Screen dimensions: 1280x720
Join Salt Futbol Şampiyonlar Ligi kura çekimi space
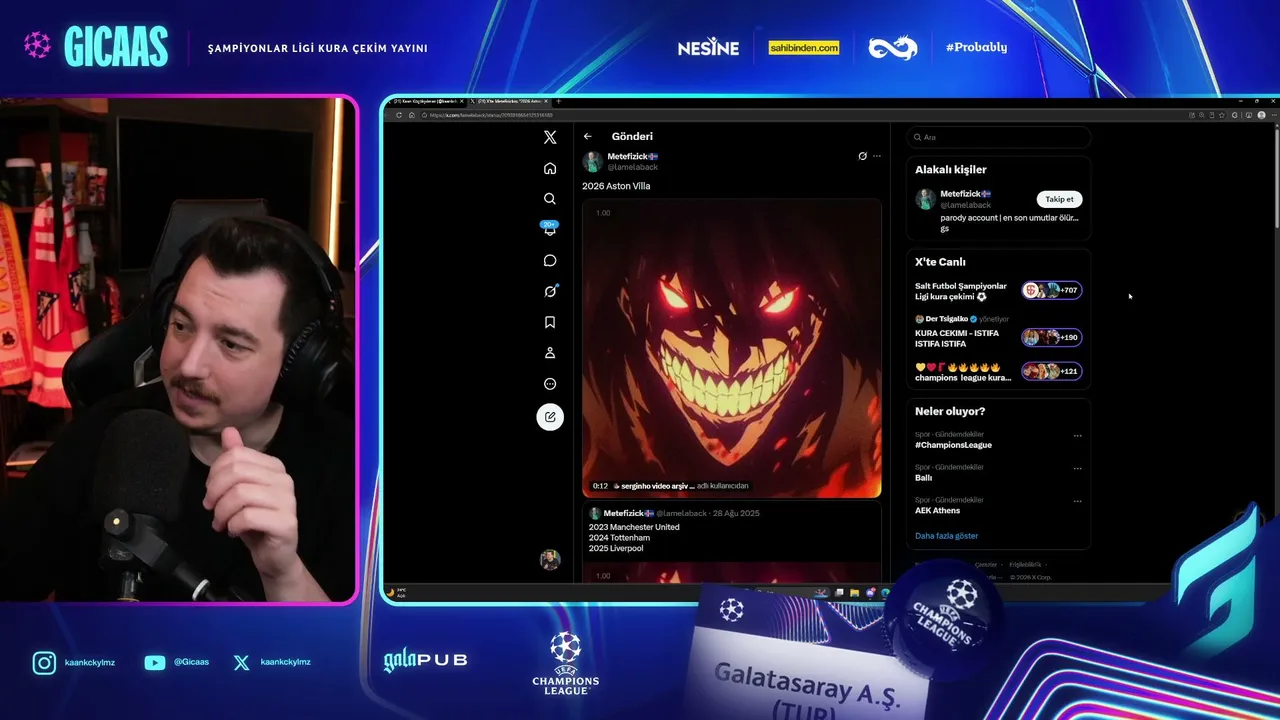tap(961, 291)
